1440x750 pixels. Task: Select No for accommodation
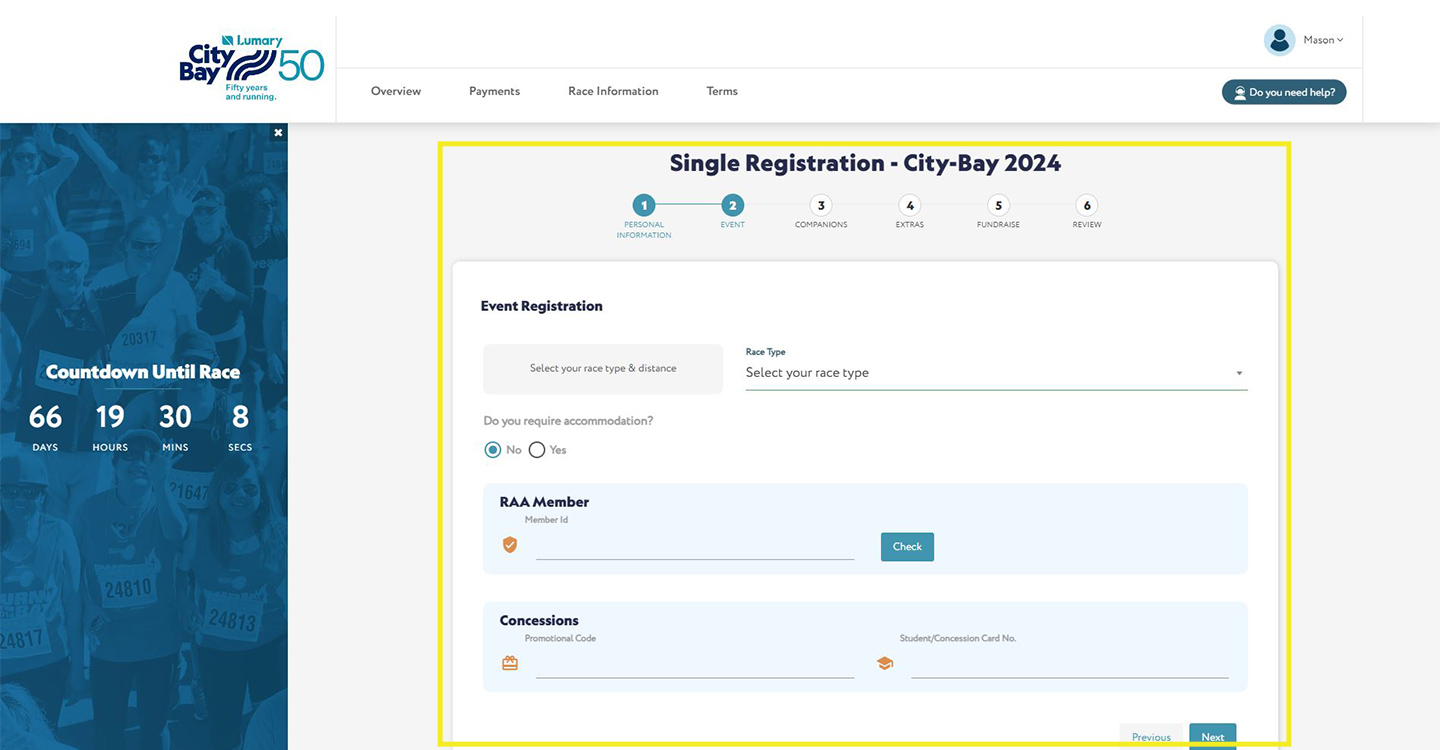point(493,450)
